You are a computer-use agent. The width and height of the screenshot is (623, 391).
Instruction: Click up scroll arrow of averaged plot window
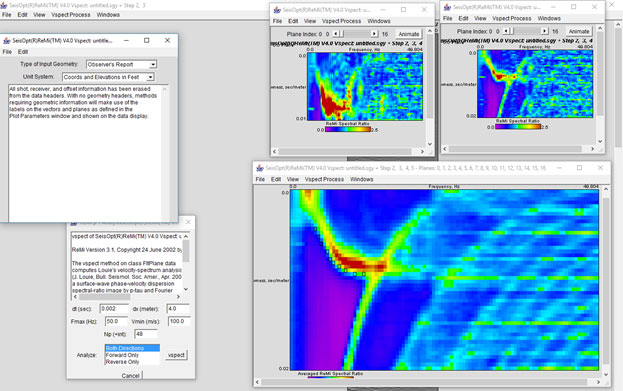click(x=606, y=189)
